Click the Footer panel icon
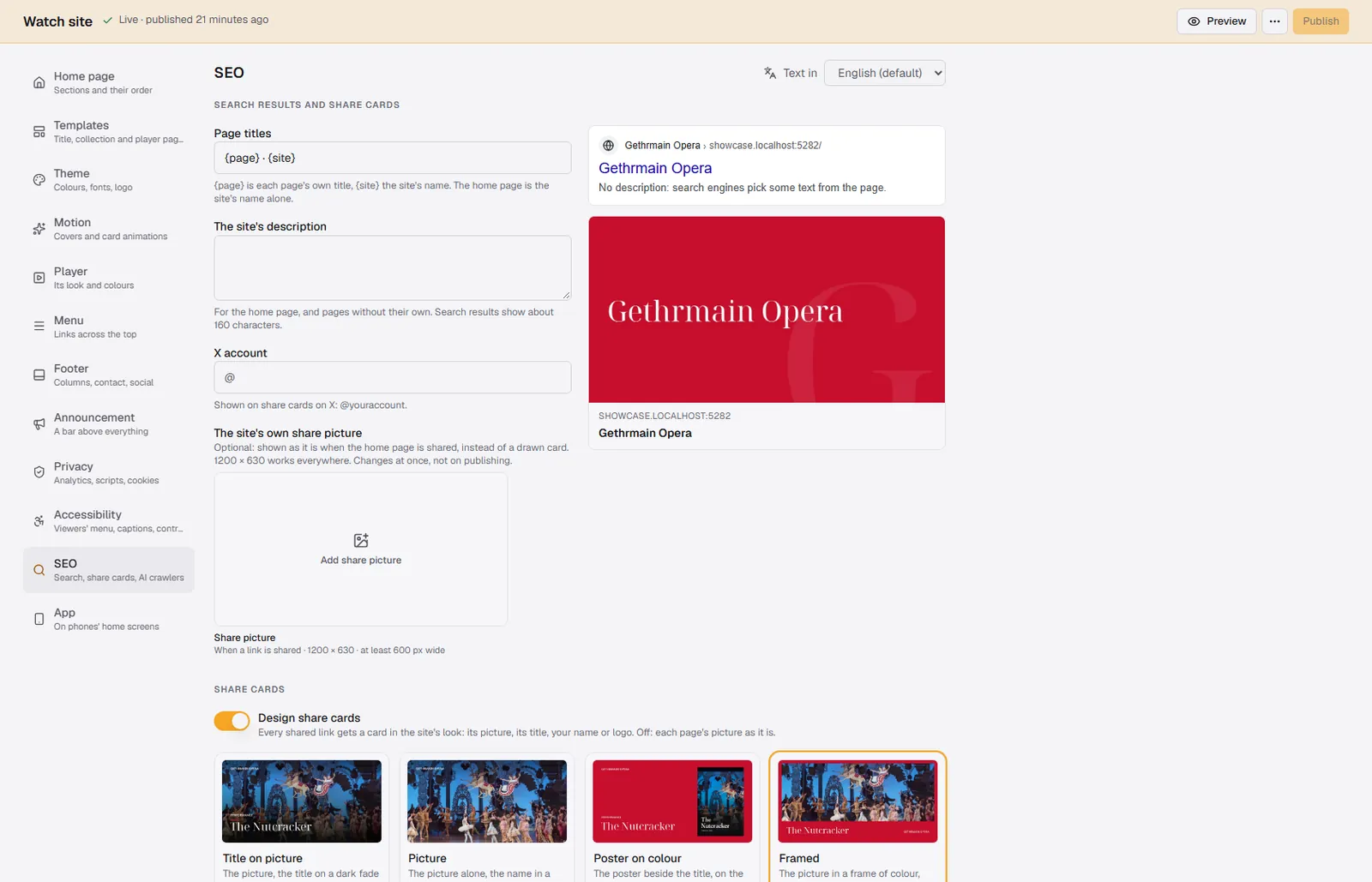Image resolution: width=1372 pixels, height=882 pixels. coord(39,375)
